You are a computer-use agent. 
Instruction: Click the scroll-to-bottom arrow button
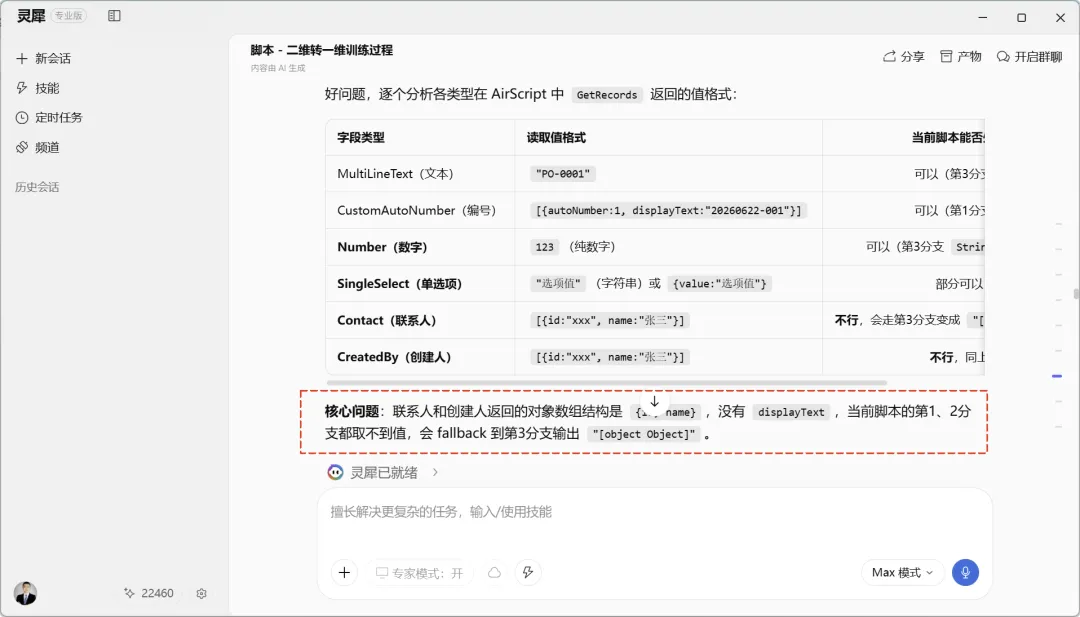(x=654, y=402)
